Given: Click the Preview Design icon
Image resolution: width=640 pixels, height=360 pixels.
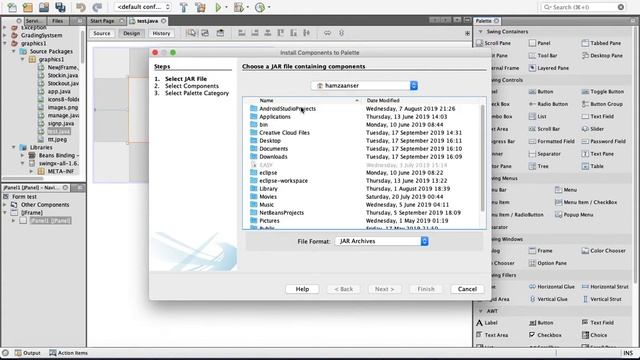Looking at the screenshot, I should 220,33.
